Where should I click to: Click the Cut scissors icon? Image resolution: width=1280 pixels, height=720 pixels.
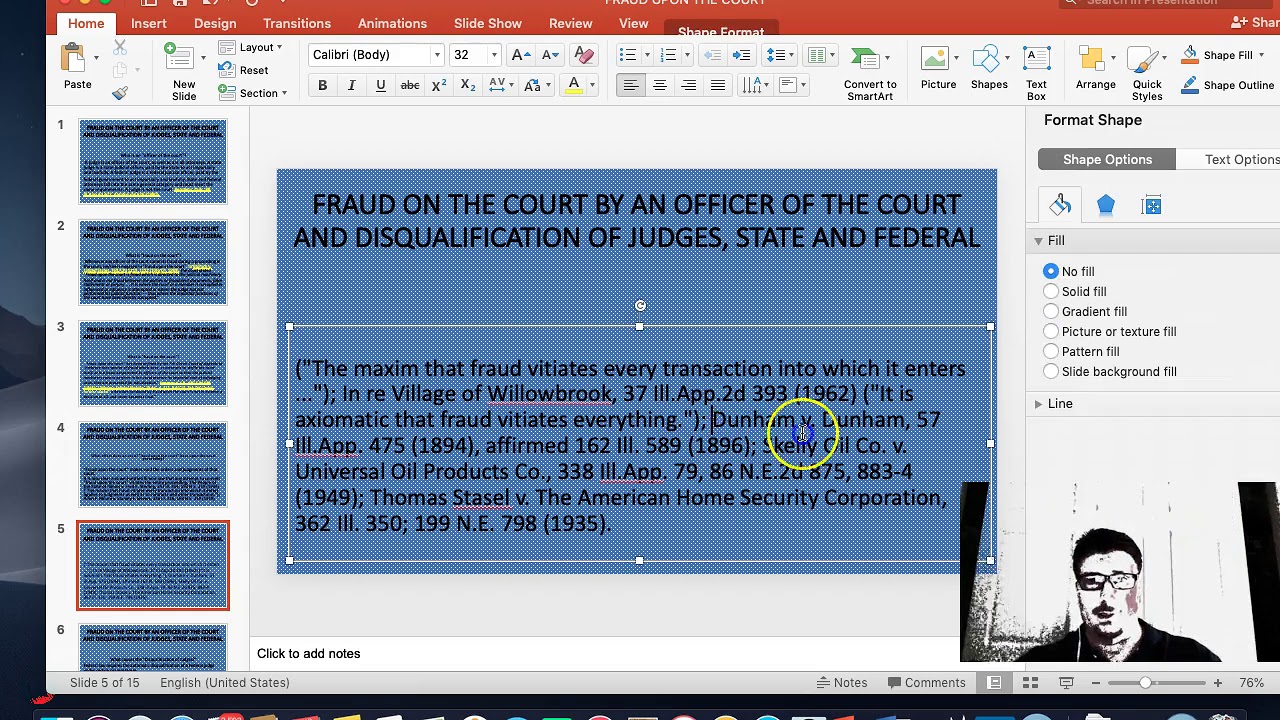pyautogui.click(x=120, y=47)
